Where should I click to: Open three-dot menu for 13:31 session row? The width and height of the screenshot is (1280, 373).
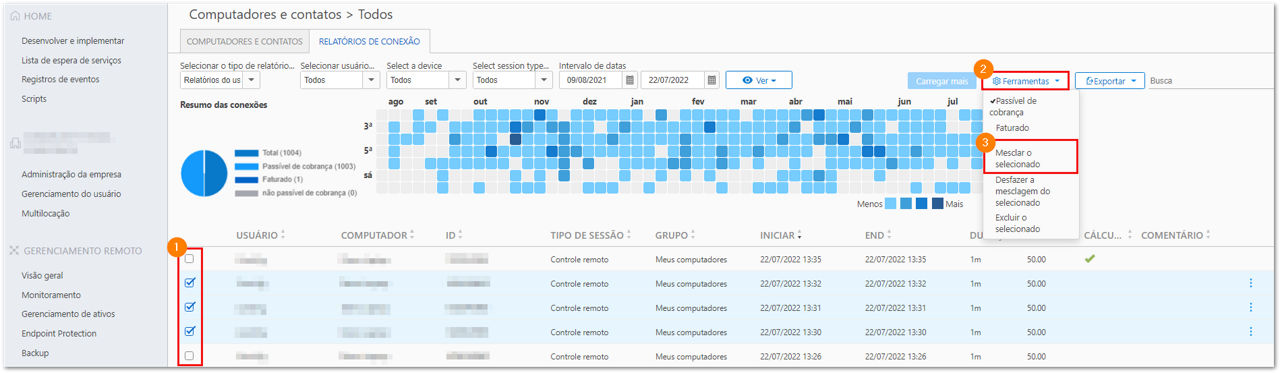(1250, 307)
